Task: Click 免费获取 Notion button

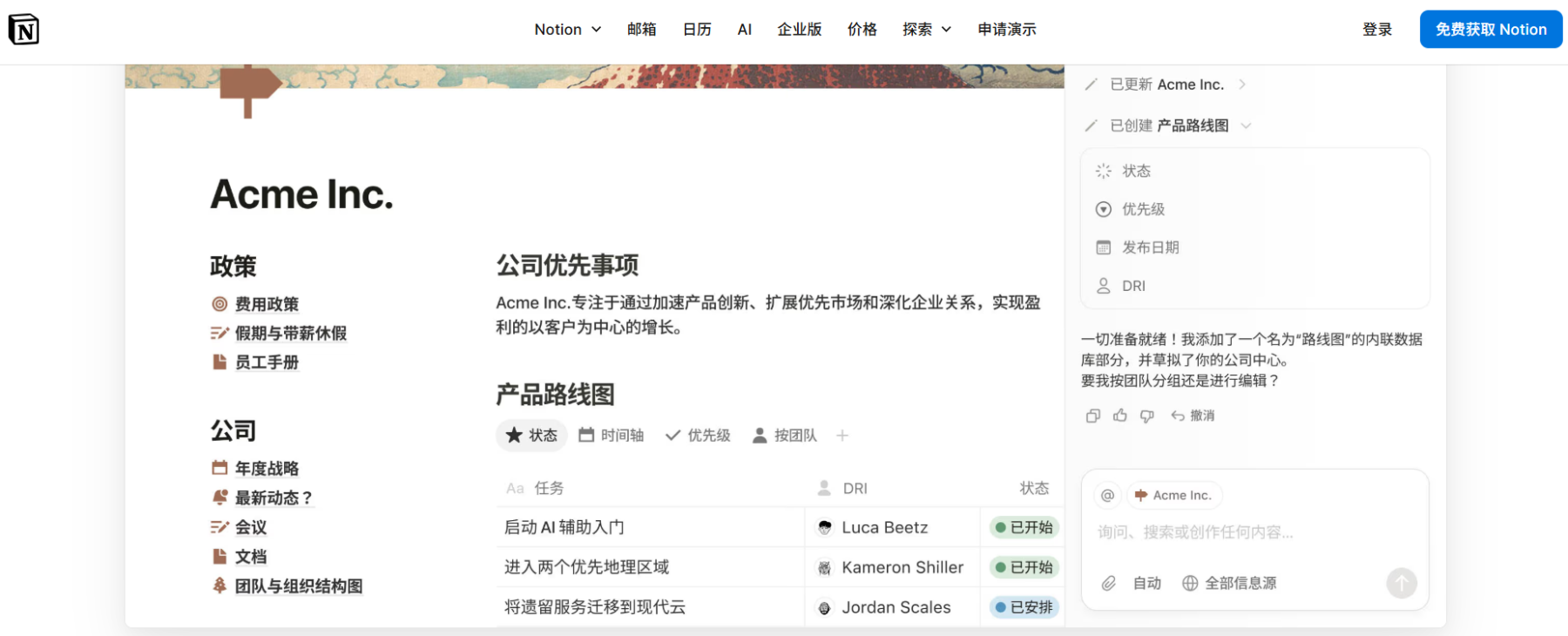Action: tap(1490, 30)
